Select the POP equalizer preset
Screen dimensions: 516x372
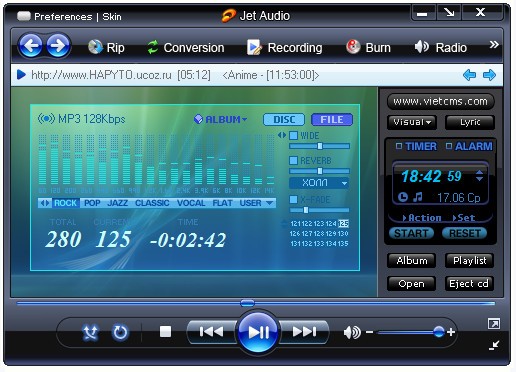pyautogui.click(x=92, y=203)
